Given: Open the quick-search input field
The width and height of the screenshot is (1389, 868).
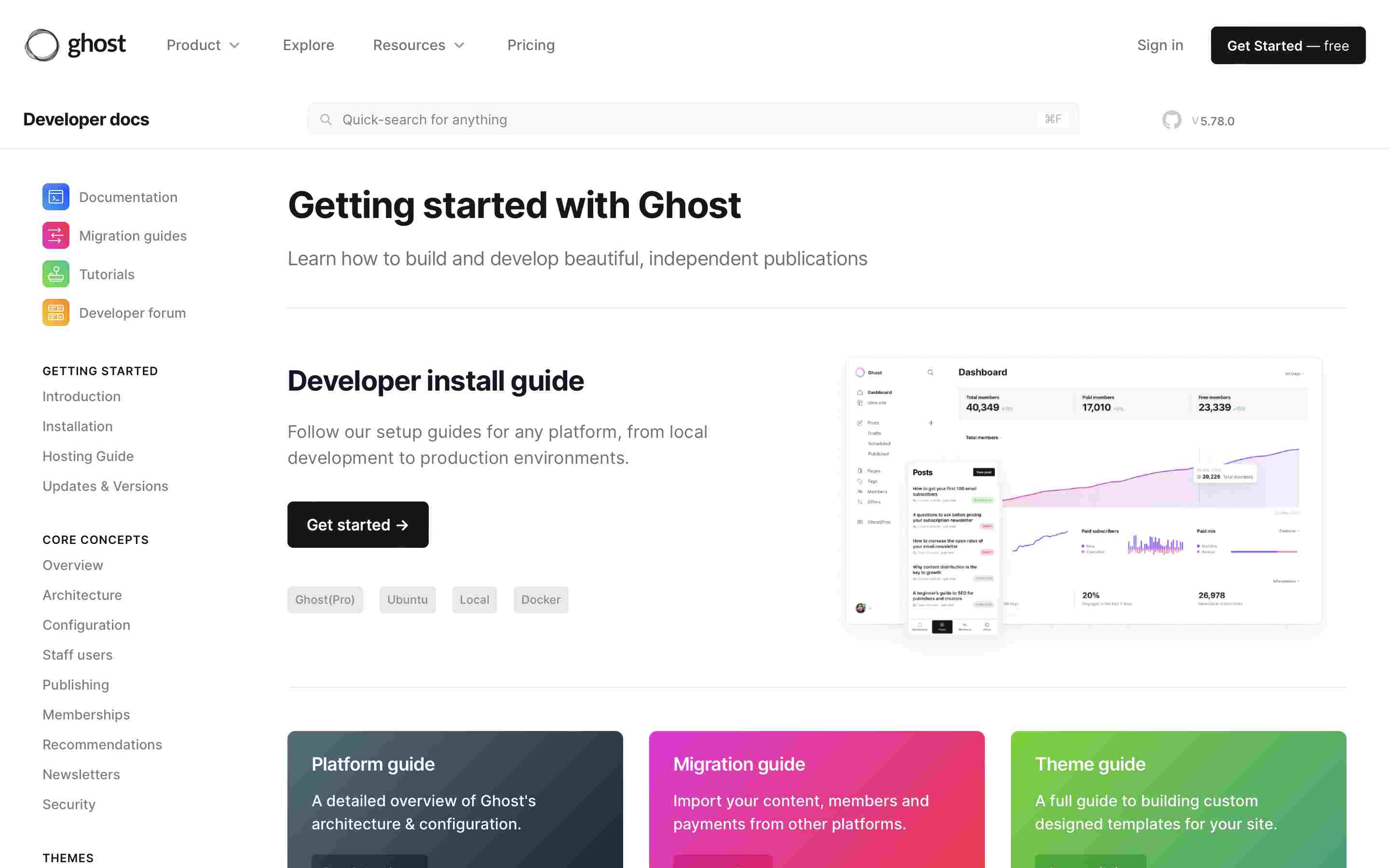Looking at the screenshot, I should point(693,119).
